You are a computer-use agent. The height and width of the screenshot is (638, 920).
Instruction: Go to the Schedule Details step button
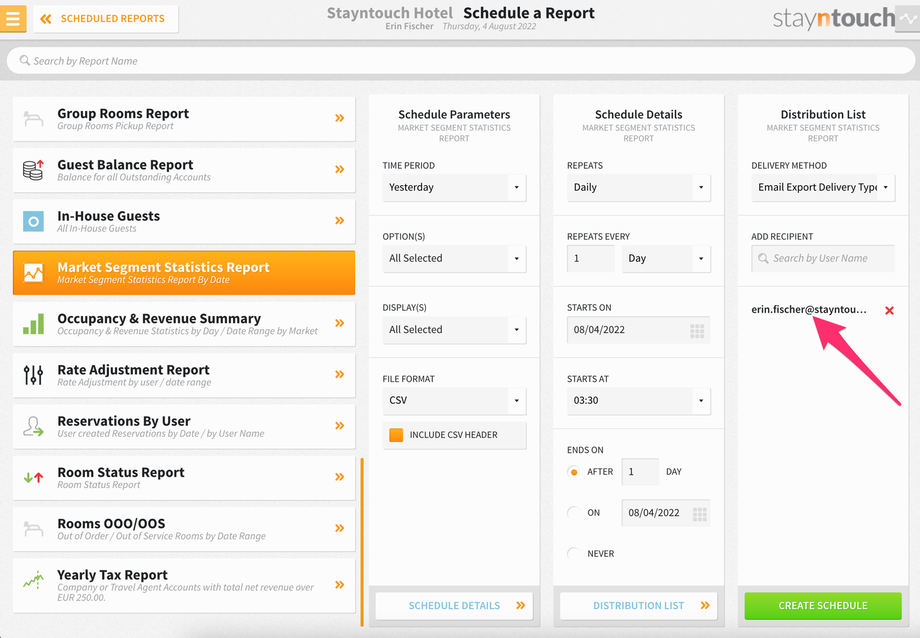pos(454,606)
